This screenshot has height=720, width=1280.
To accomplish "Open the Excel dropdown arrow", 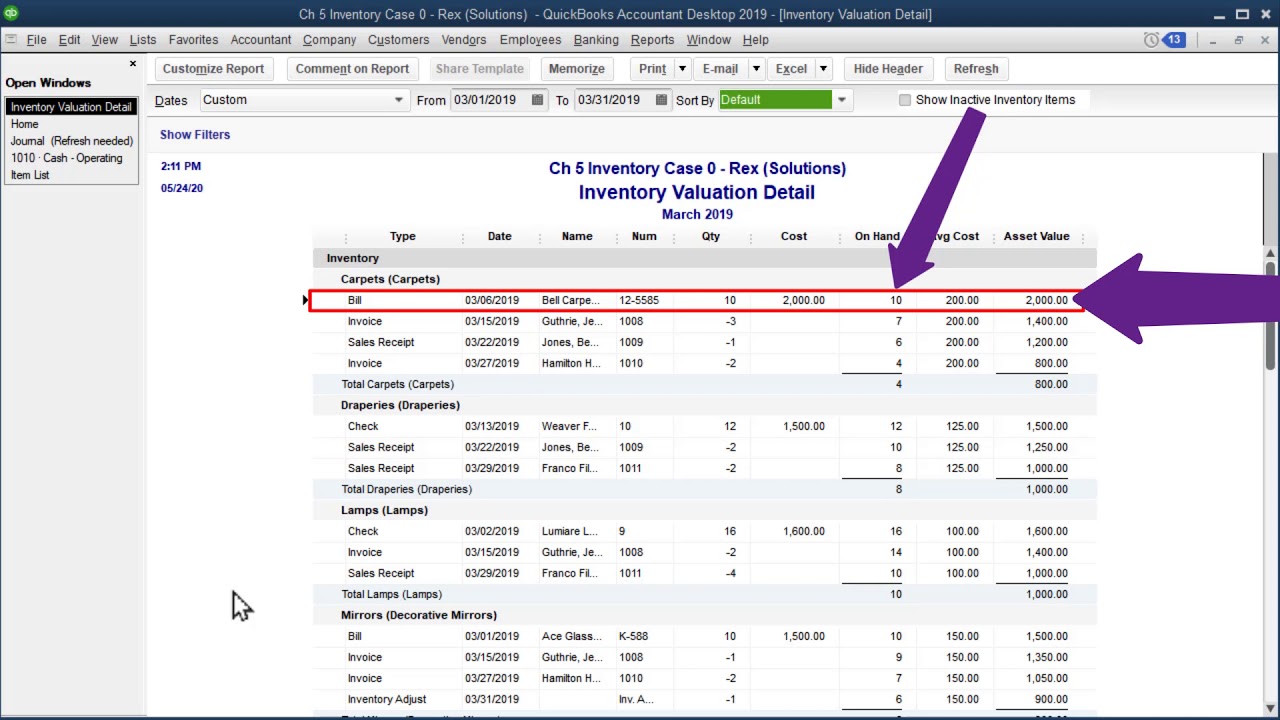I will pyautogui.click(x=823, y=69).
